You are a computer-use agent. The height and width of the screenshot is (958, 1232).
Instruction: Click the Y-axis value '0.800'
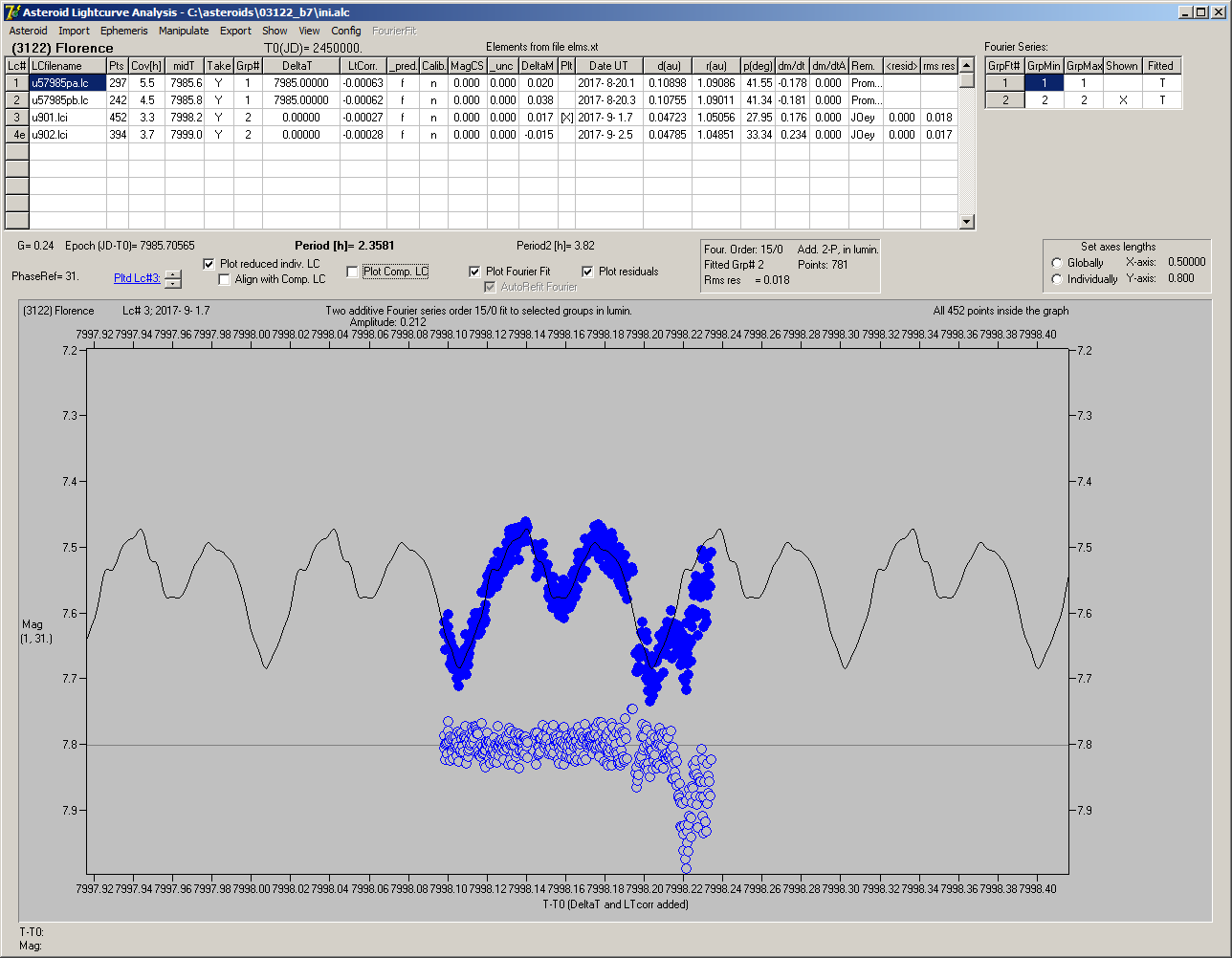coord(1180,278)
